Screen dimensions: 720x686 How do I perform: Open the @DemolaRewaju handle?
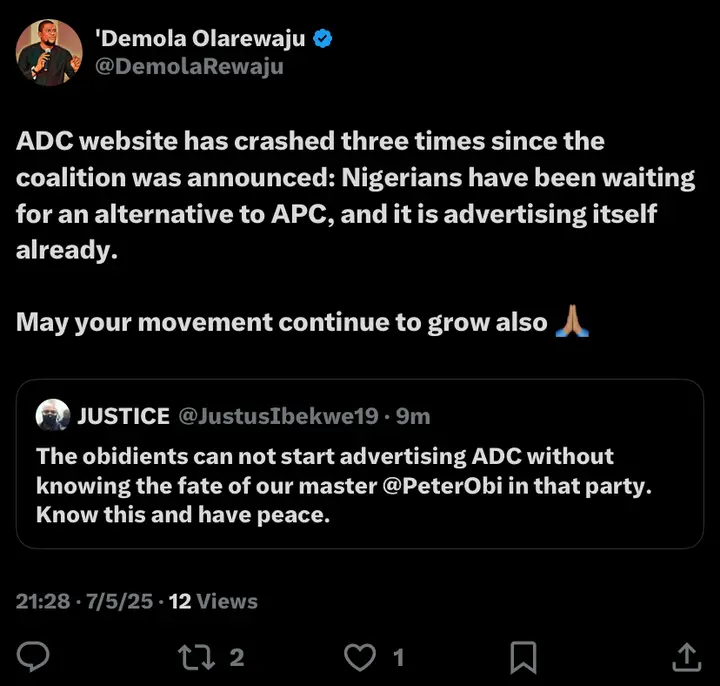pyautogui.click(x=188, y=67)
